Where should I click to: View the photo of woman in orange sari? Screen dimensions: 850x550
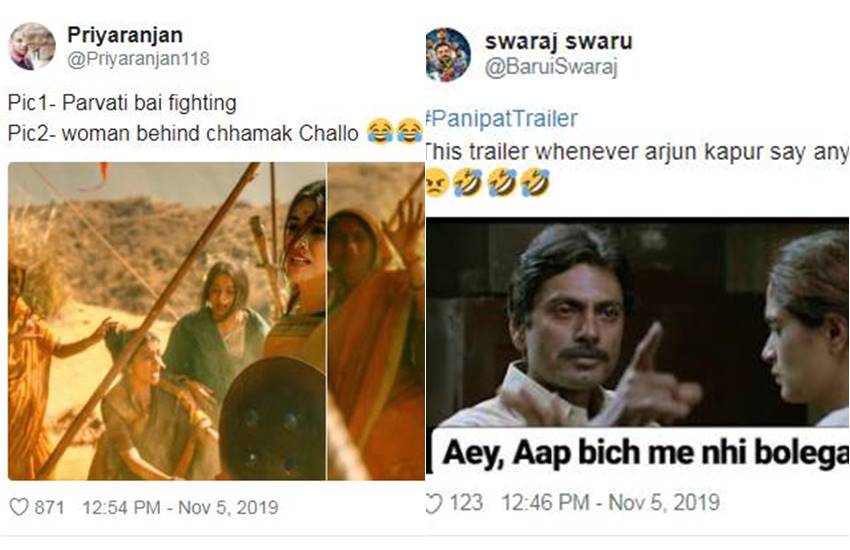pyautogui.click(x=376, y=321)
